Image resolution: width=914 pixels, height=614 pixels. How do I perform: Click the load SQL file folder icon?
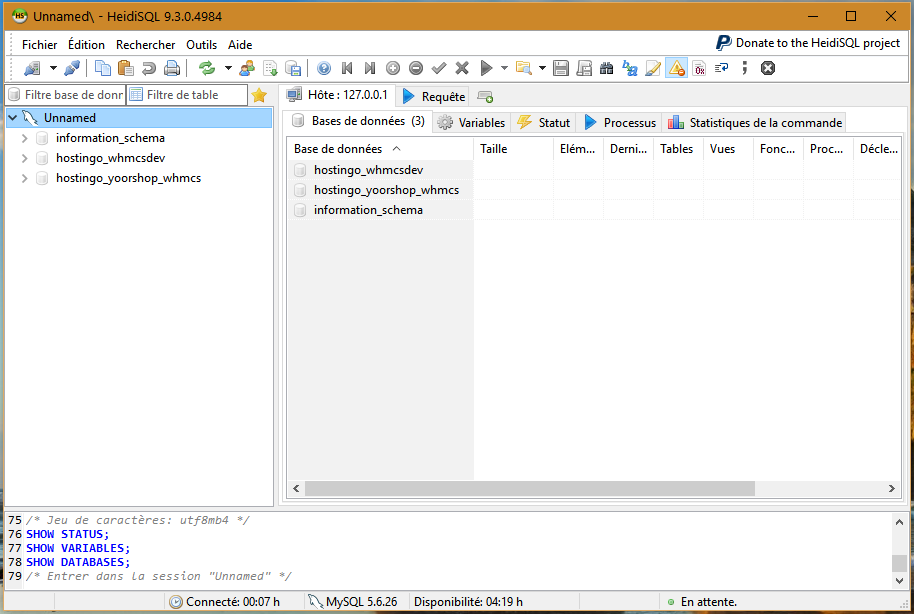(x=523, y=68)
